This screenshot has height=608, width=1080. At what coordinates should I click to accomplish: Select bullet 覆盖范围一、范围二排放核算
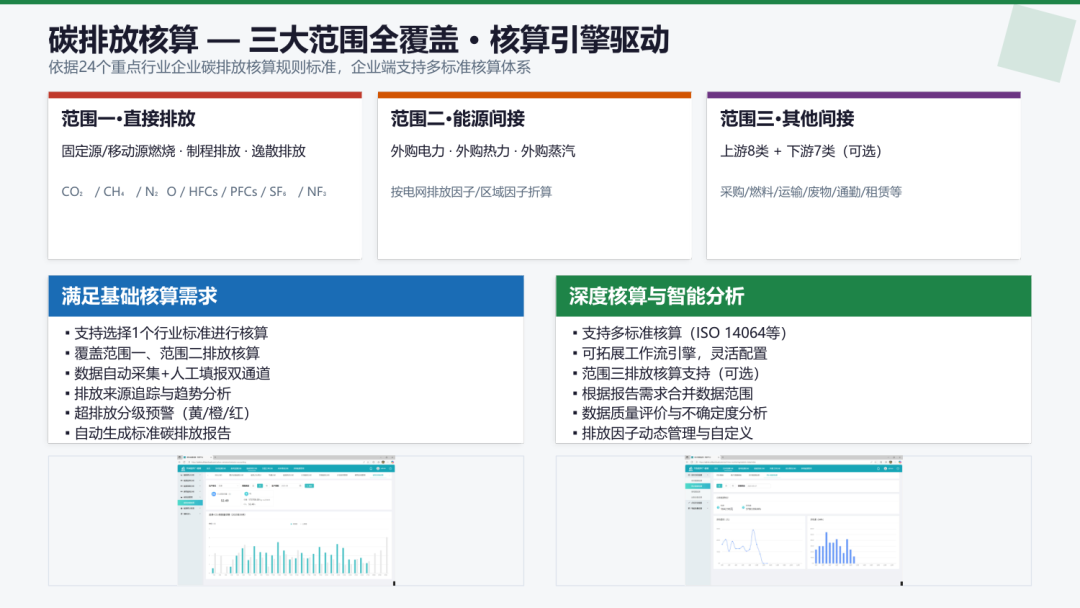162,353
